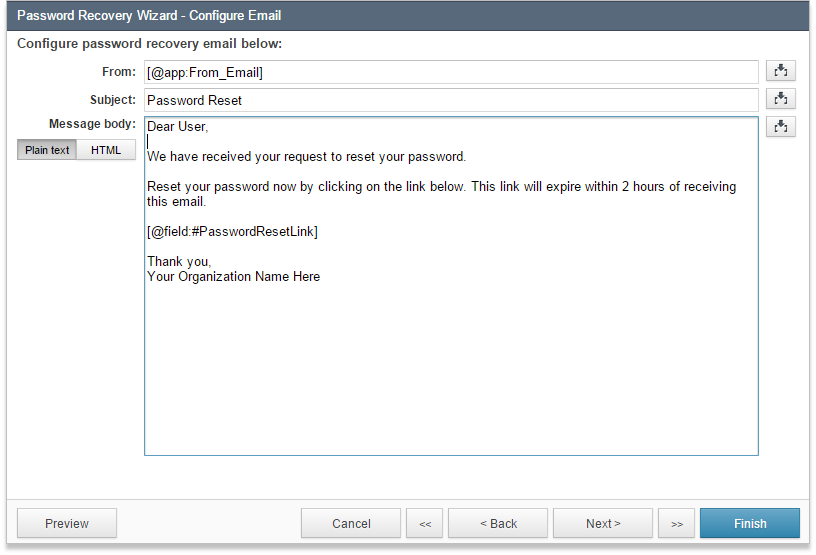Proceed with the Next > button
The image size is (816, 555).
coord(603,523)
